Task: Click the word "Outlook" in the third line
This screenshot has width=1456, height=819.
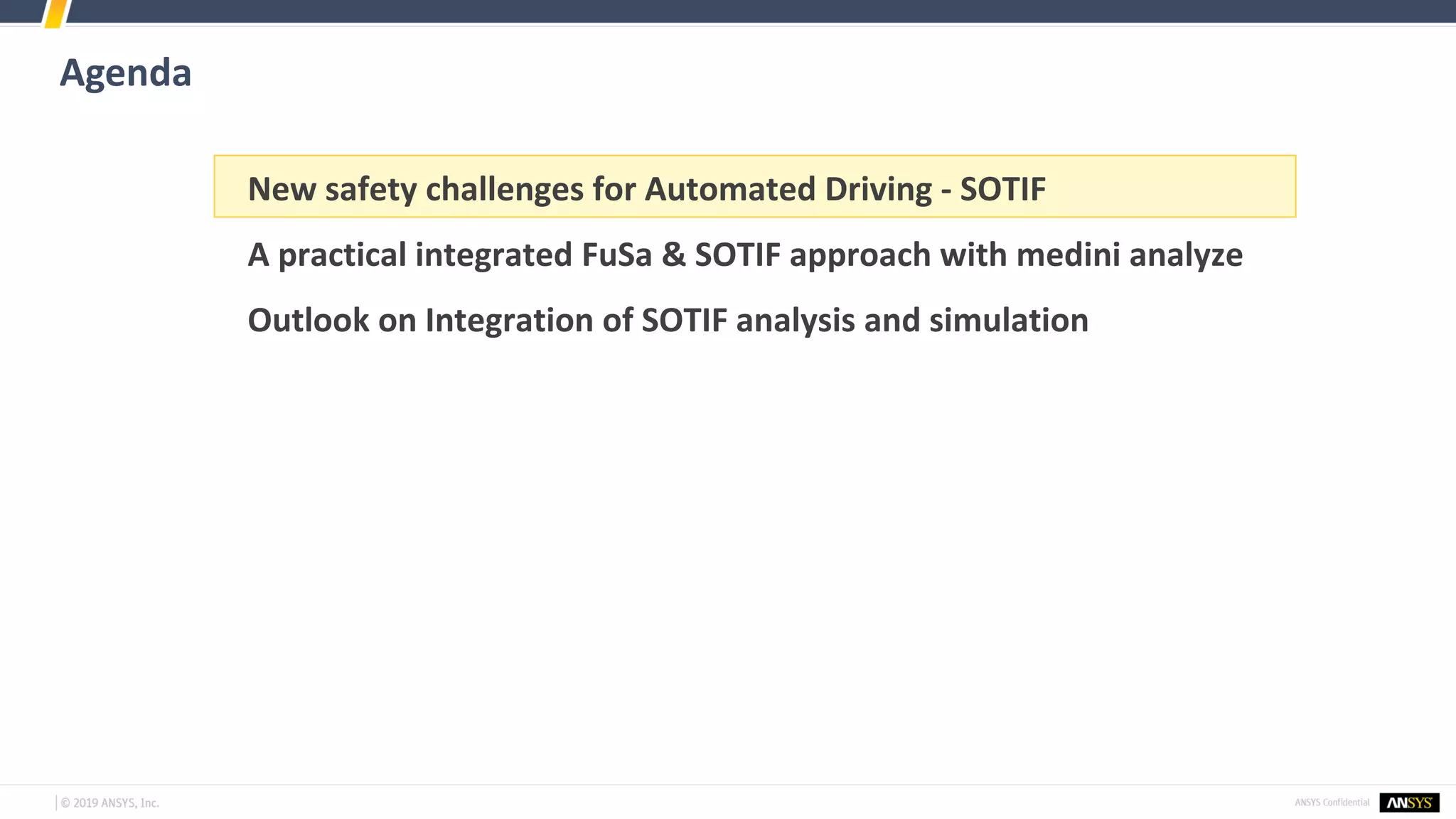Action: (308, 321)
